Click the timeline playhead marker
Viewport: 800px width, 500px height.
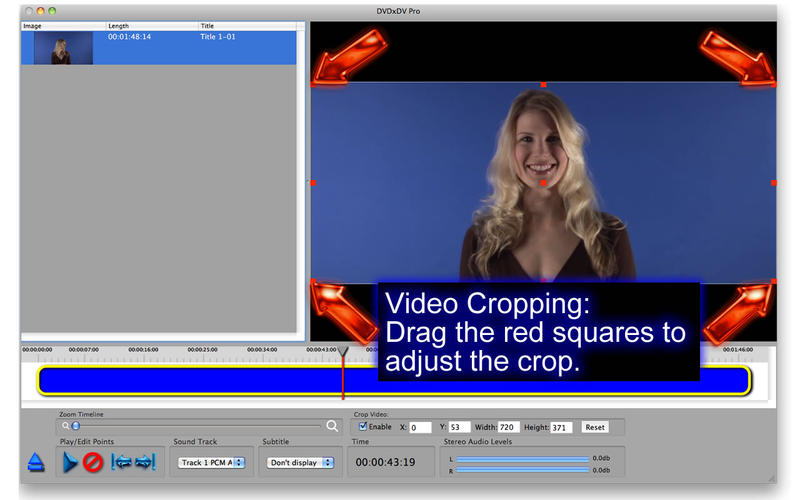click(x=343, y=354)
